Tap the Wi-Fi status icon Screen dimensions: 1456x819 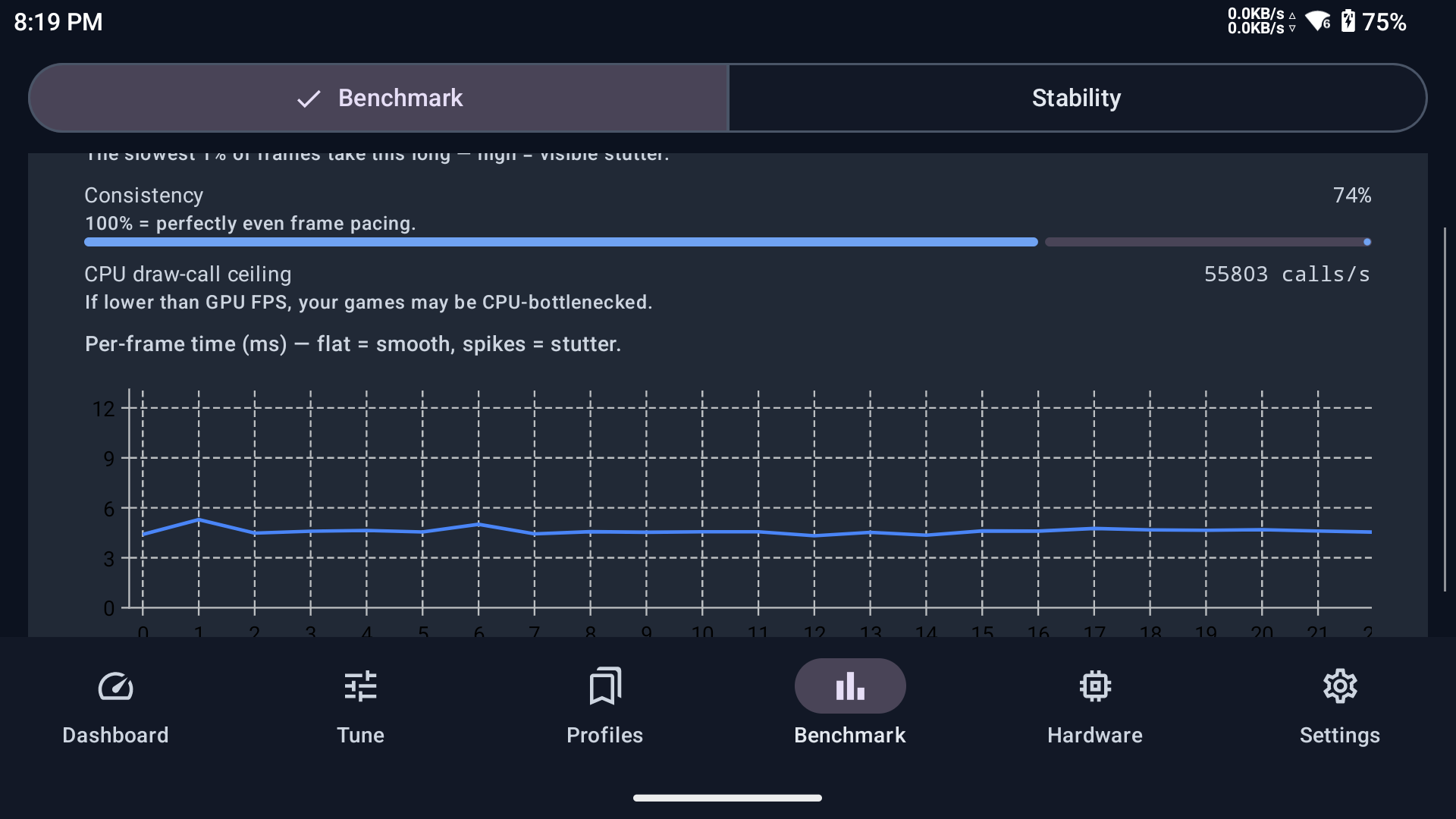click(1318, 21)
